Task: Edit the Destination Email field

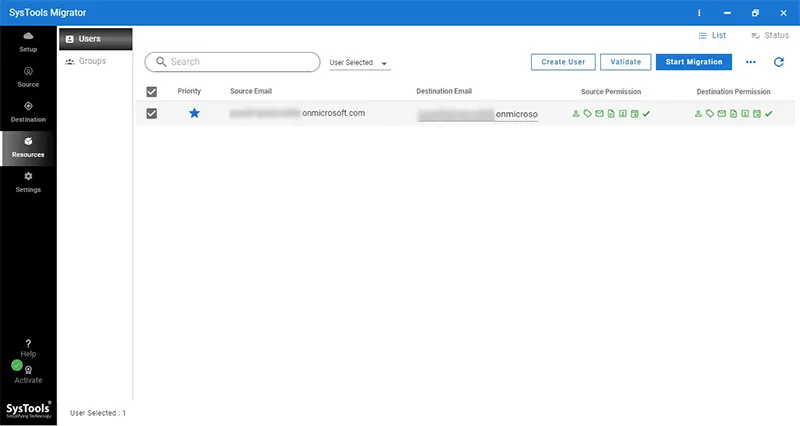Action: [x=478, y=114]
